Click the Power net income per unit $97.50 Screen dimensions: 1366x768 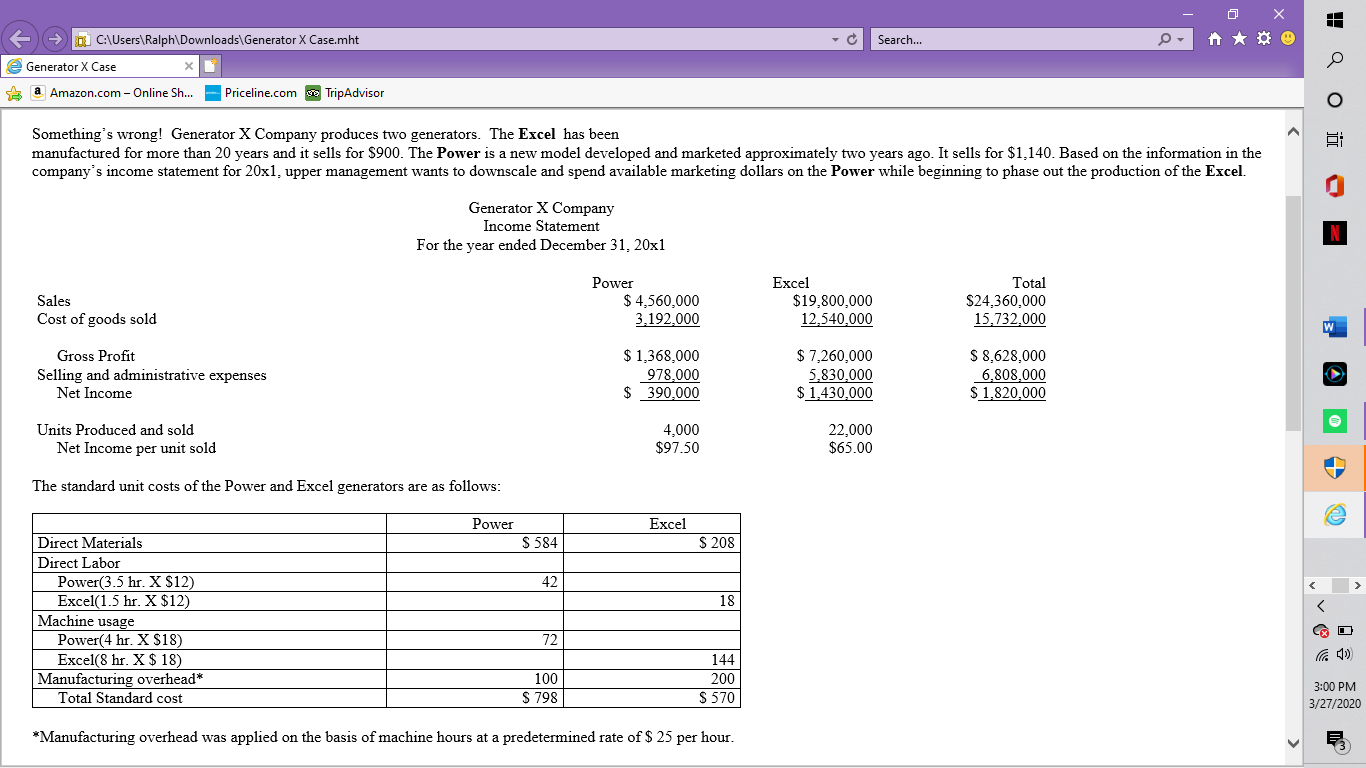click(677, 448)
